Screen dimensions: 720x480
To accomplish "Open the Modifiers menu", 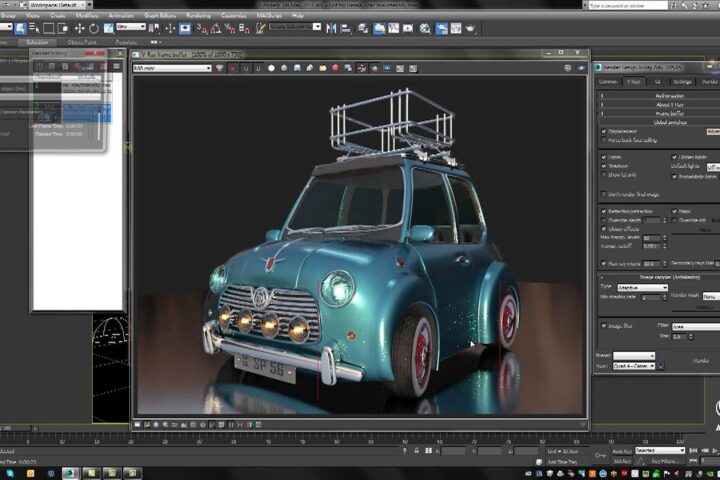I will [x=87, y=16].
